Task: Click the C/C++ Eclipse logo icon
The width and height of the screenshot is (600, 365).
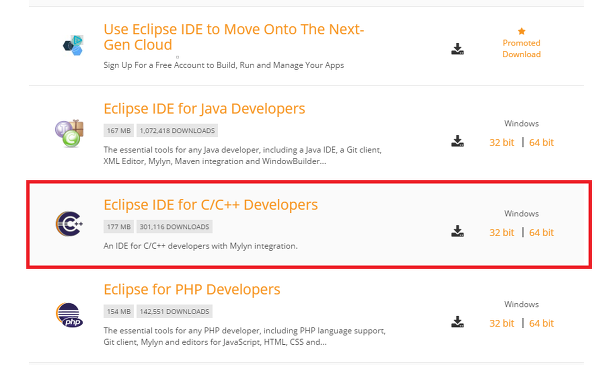Action: [x=69, y=223]
